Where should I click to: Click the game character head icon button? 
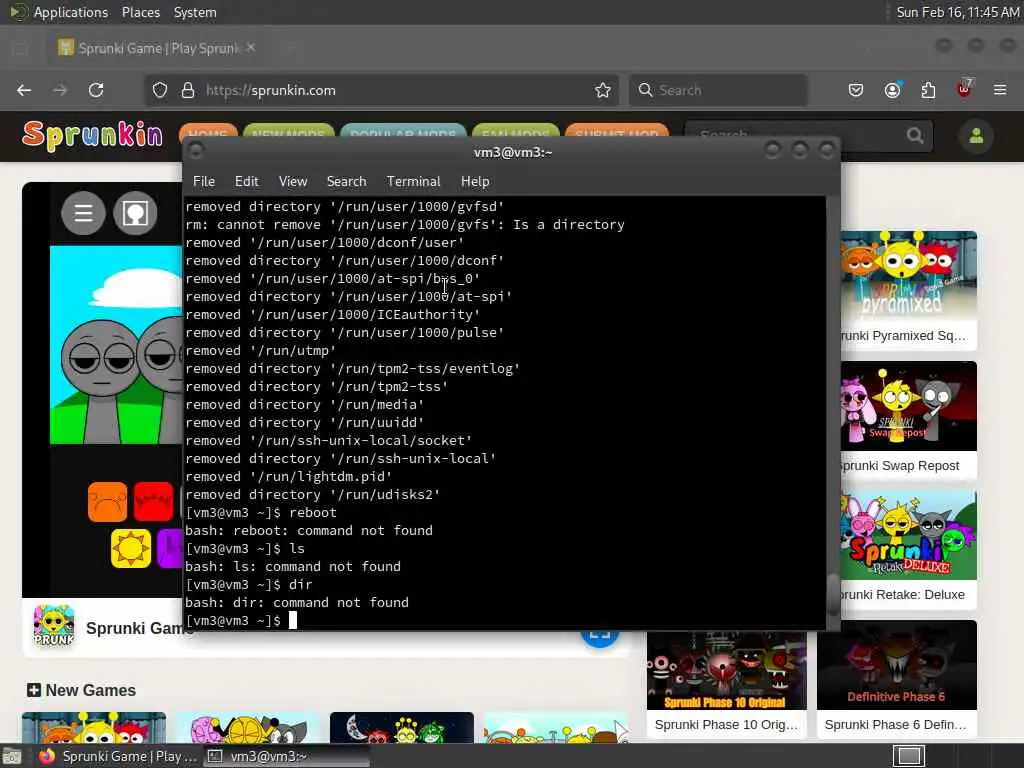pyautogui.click(x=135, y=213)
